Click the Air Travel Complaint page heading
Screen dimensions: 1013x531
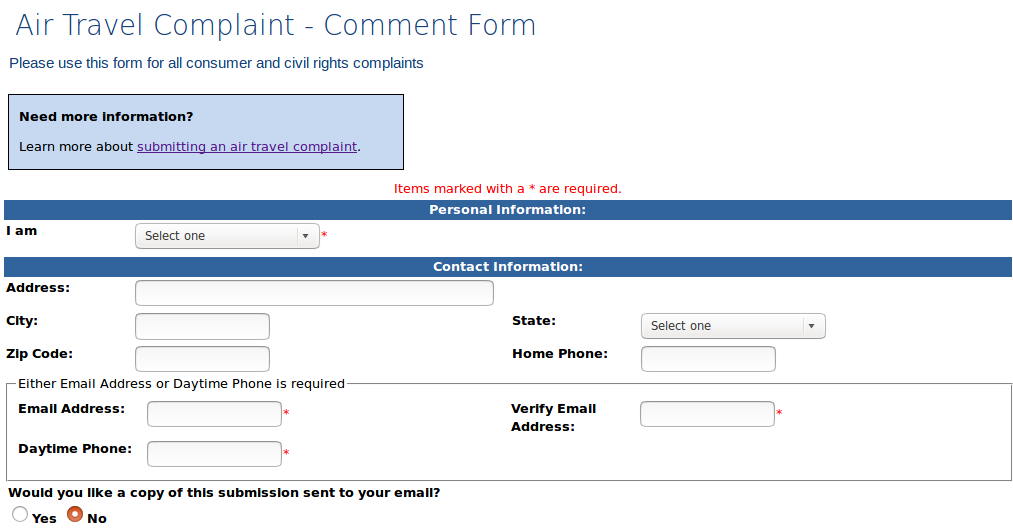pos(276,25)
